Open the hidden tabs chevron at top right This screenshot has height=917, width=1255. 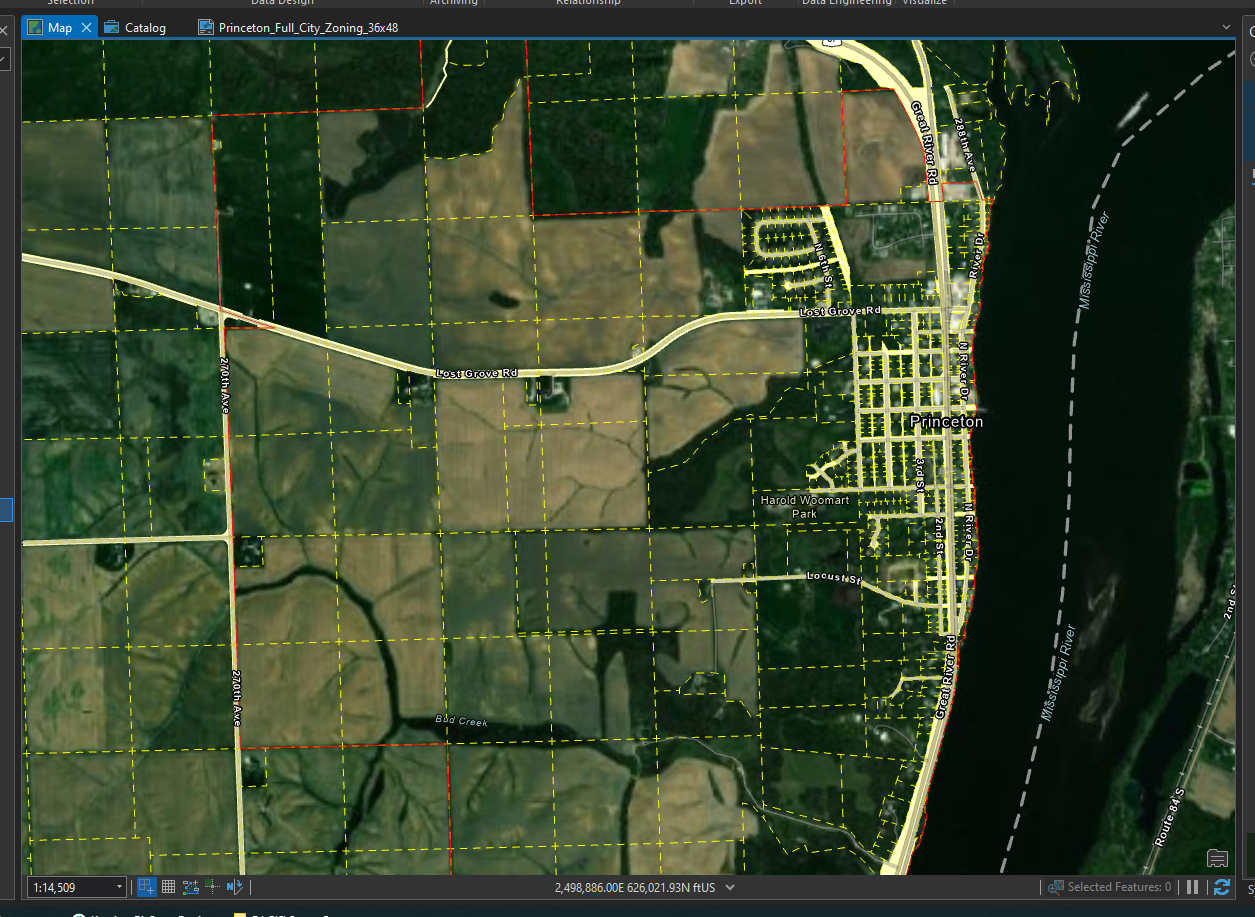[1226, 27]
